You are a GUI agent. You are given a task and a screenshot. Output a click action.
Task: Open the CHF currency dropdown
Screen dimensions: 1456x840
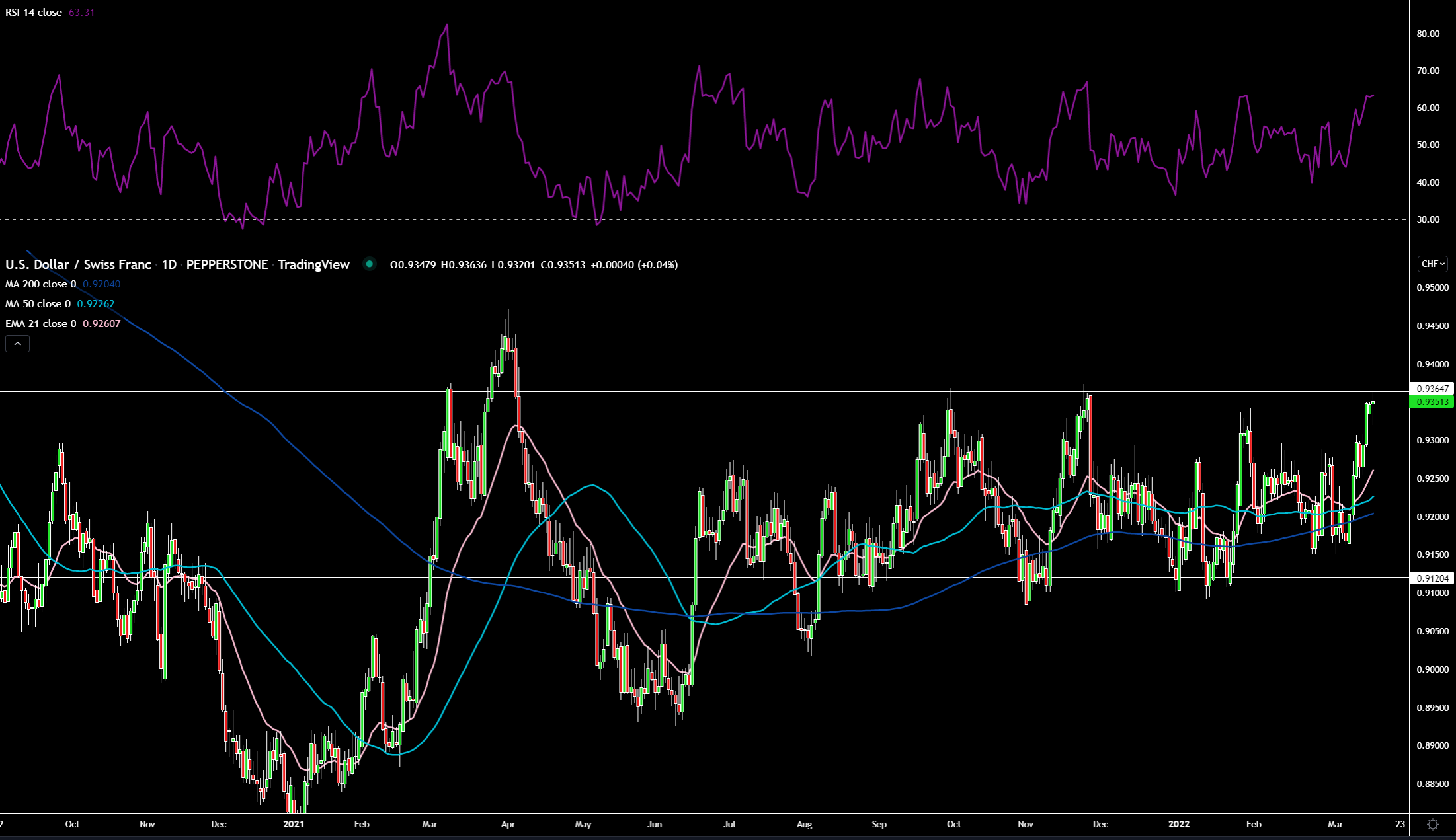(x=1433, y=264)
